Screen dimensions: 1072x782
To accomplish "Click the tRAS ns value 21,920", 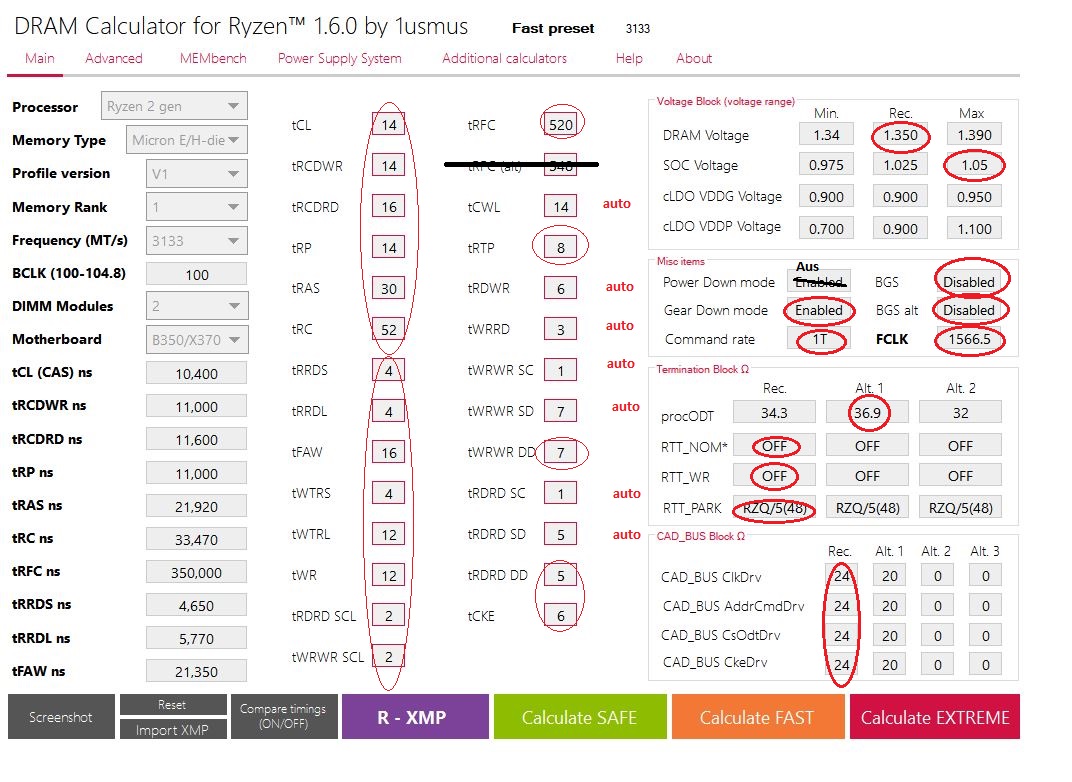I will 197,507.
